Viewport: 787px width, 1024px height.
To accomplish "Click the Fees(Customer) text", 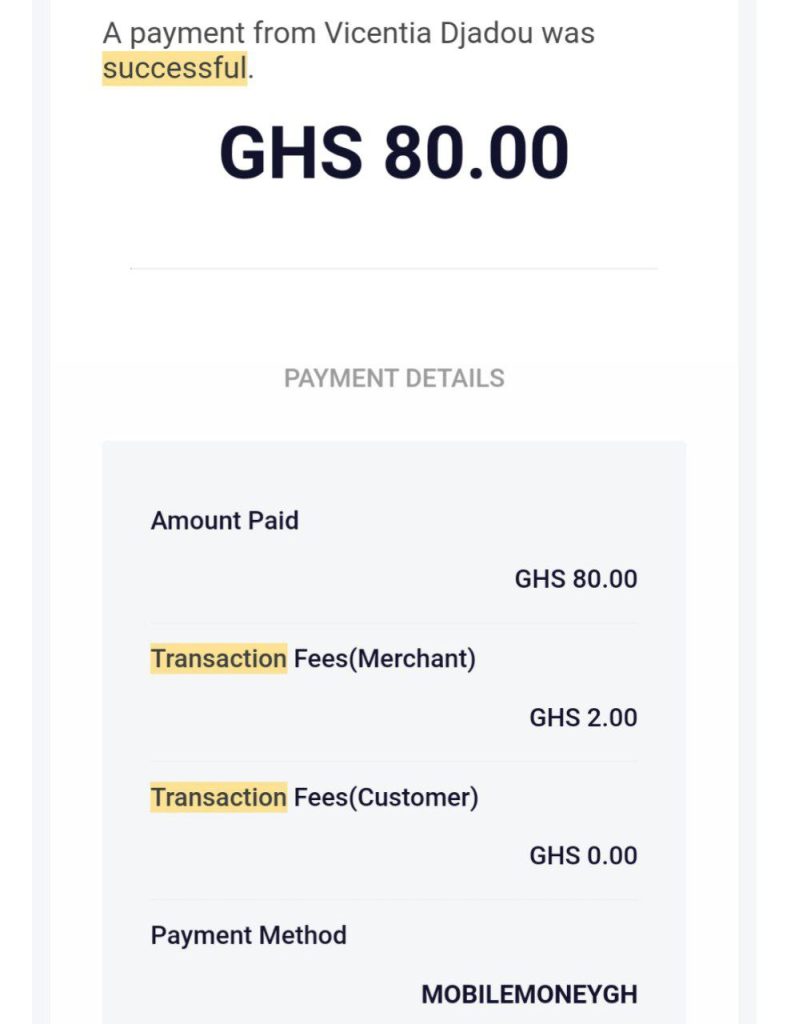I will [386, 797].
